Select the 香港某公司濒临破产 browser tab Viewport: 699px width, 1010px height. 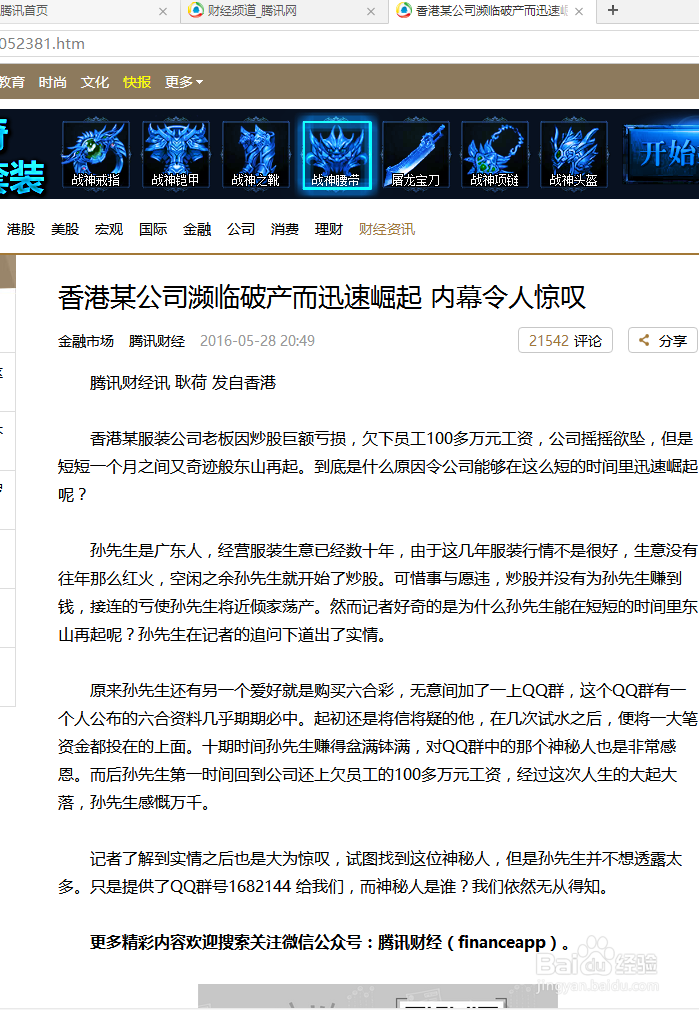491,11
